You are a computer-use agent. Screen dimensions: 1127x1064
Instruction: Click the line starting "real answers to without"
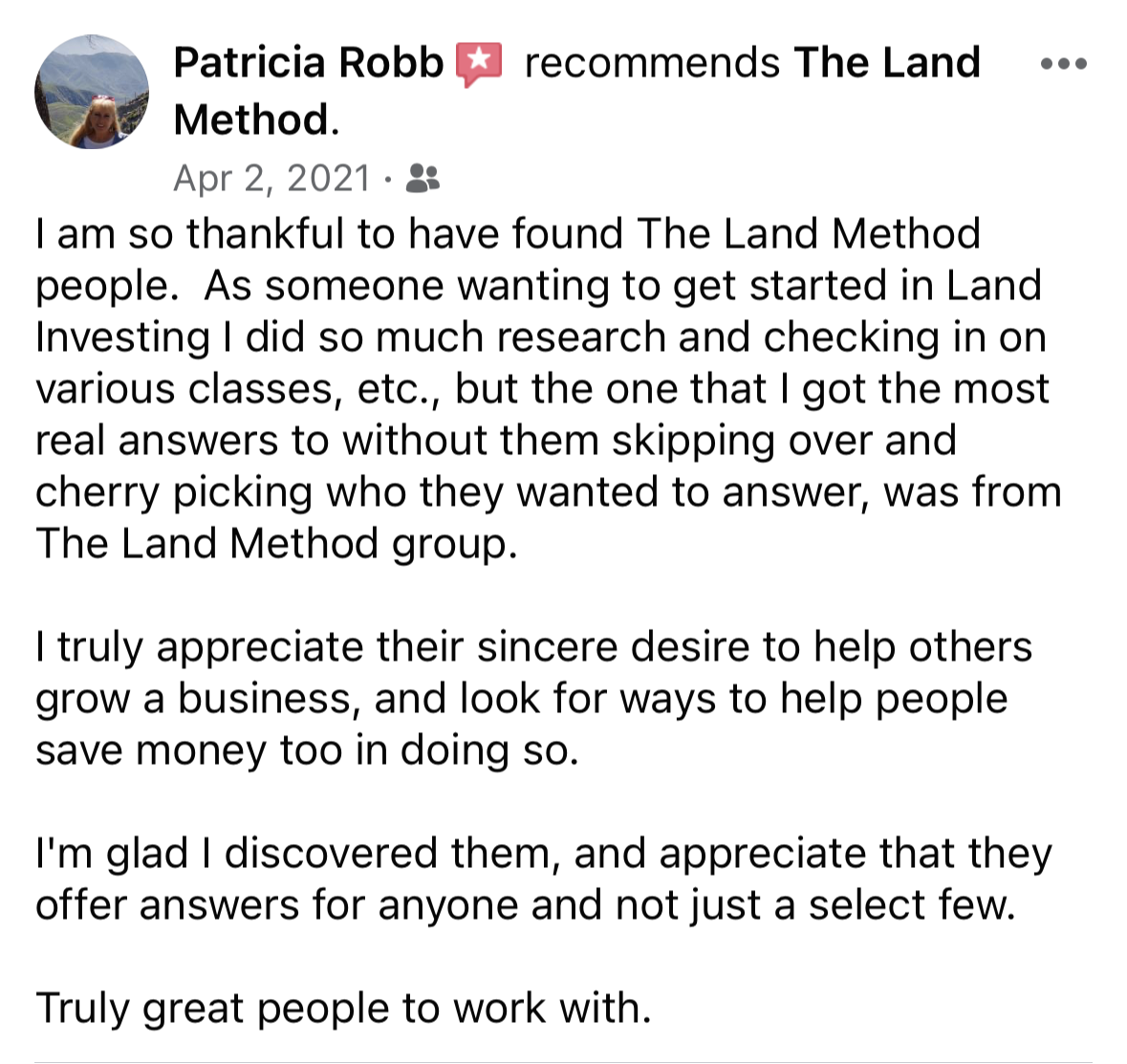point(495,441)
